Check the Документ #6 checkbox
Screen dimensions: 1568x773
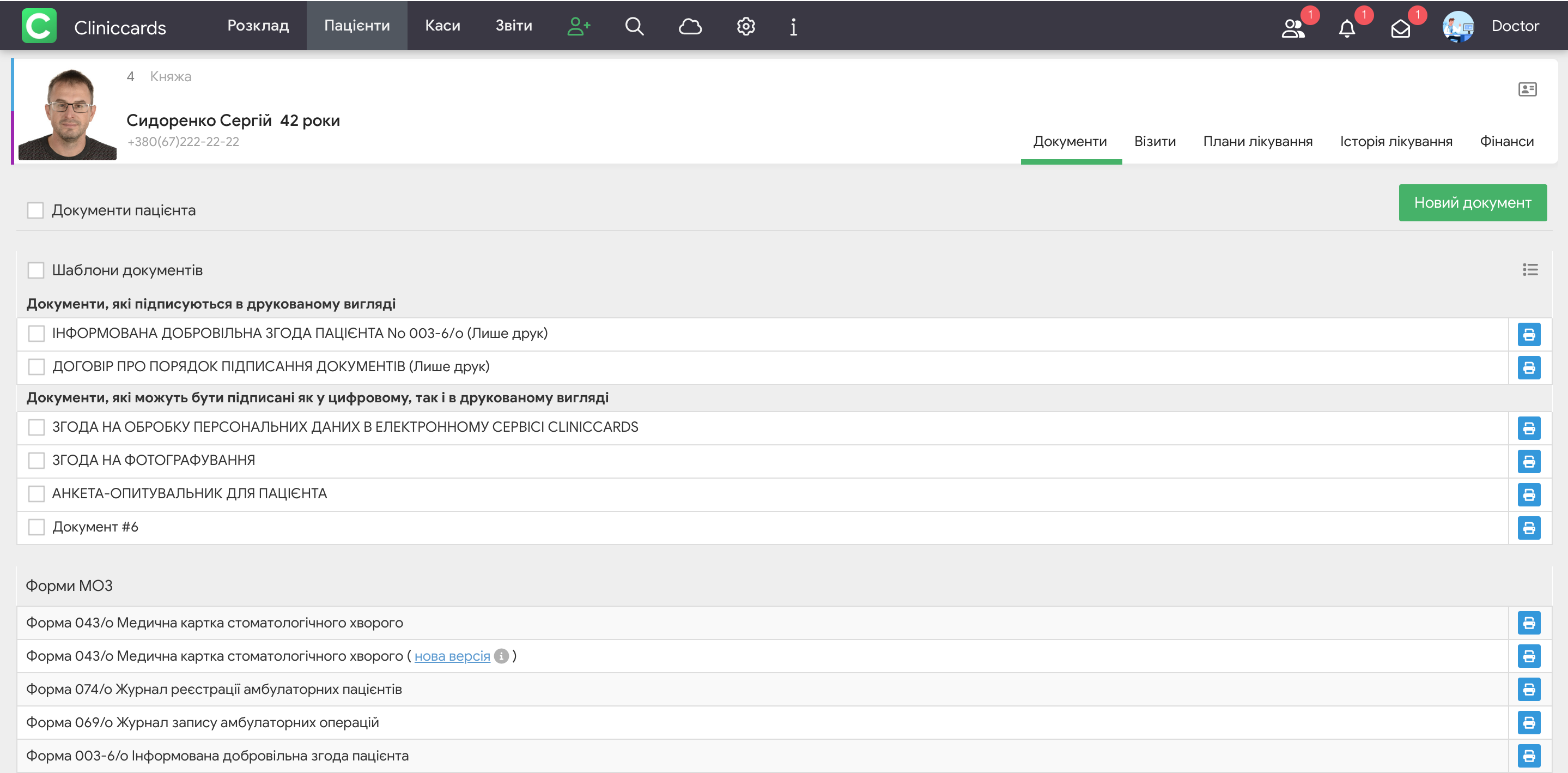pos(37,526)
